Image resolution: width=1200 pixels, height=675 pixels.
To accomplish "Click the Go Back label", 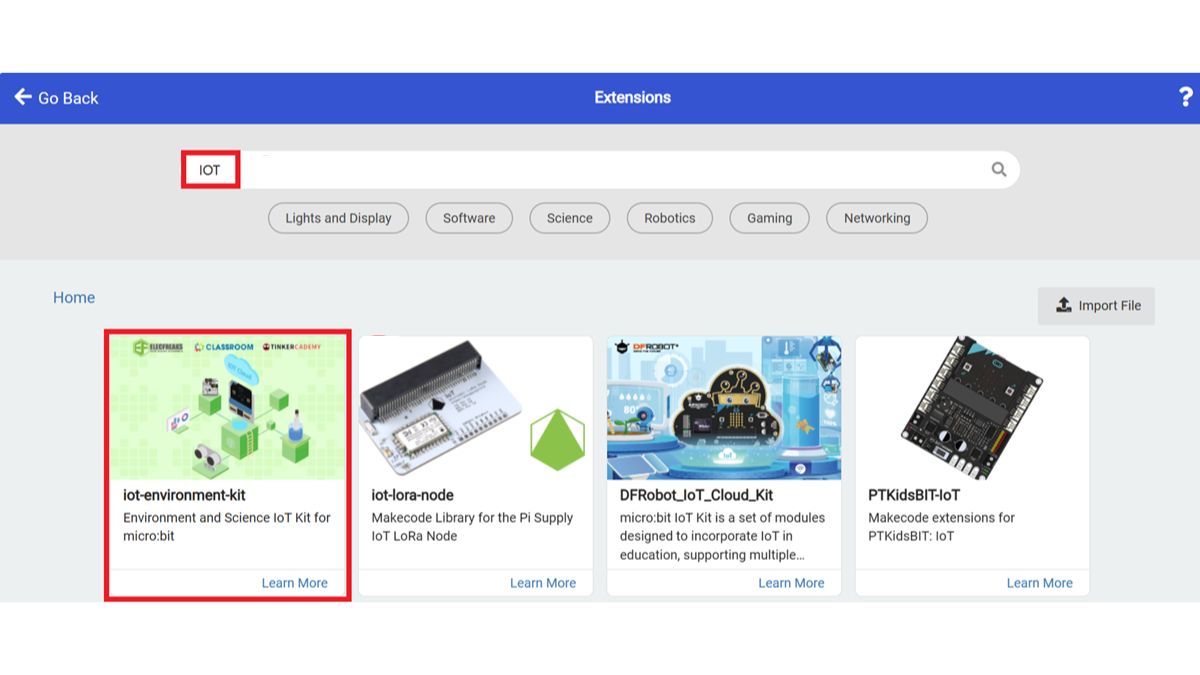I will pyautogui.click(x=68, y=98).
